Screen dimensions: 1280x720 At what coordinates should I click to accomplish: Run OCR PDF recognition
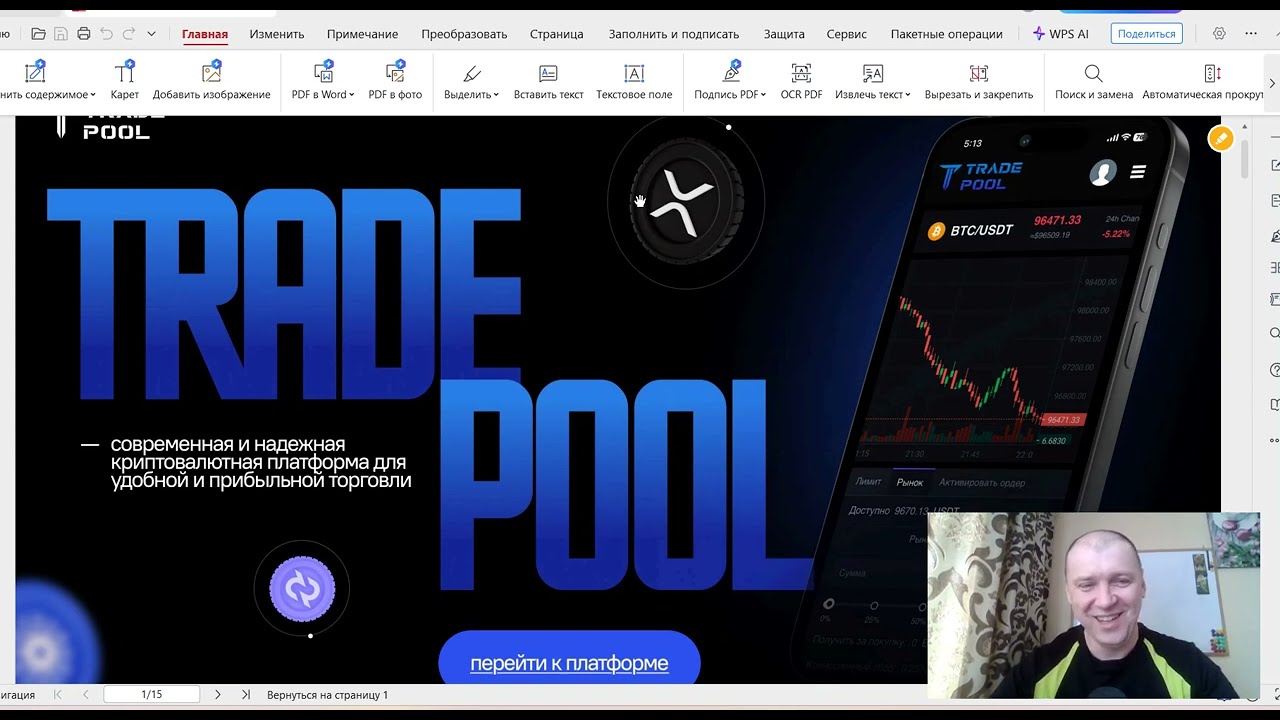tap(801, 82)
